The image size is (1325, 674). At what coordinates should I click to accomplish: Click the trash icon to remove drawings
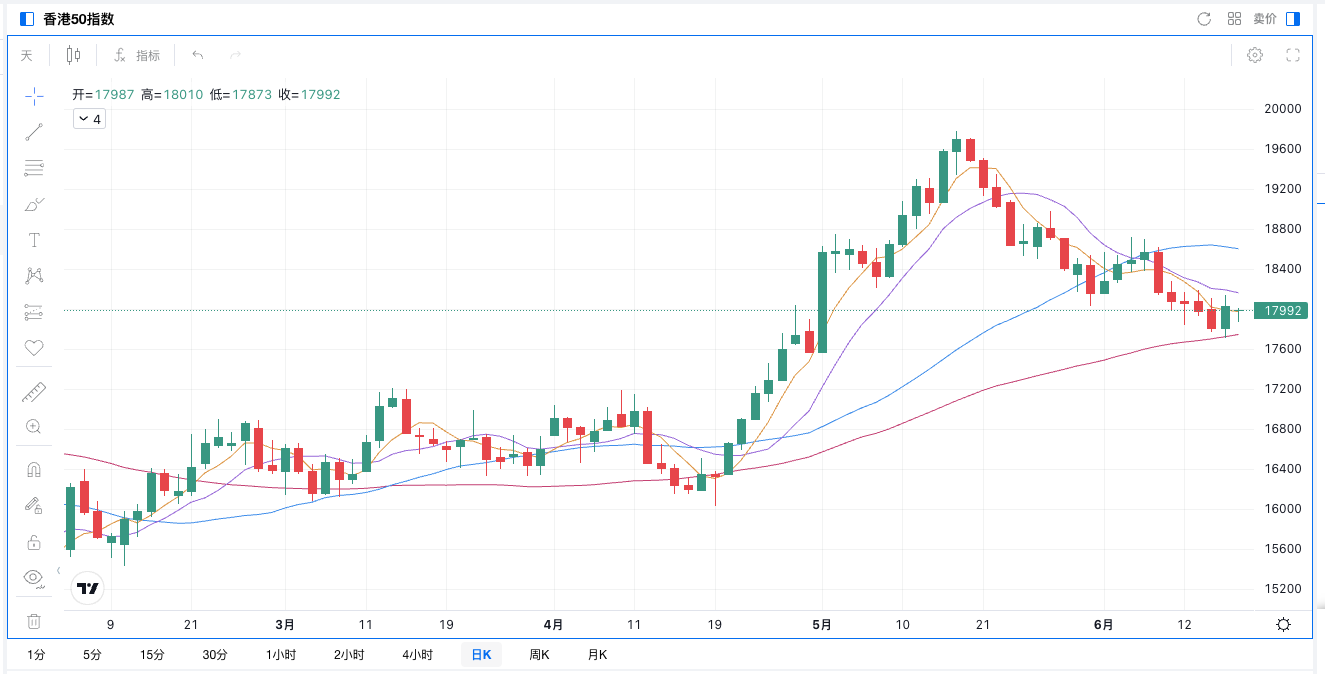34,621
